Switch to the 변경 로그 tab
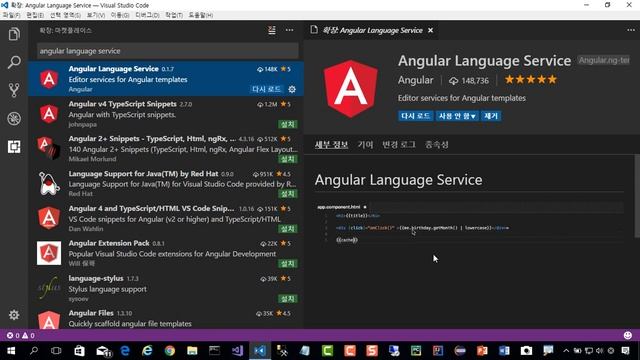 click(x=399, y=144)
